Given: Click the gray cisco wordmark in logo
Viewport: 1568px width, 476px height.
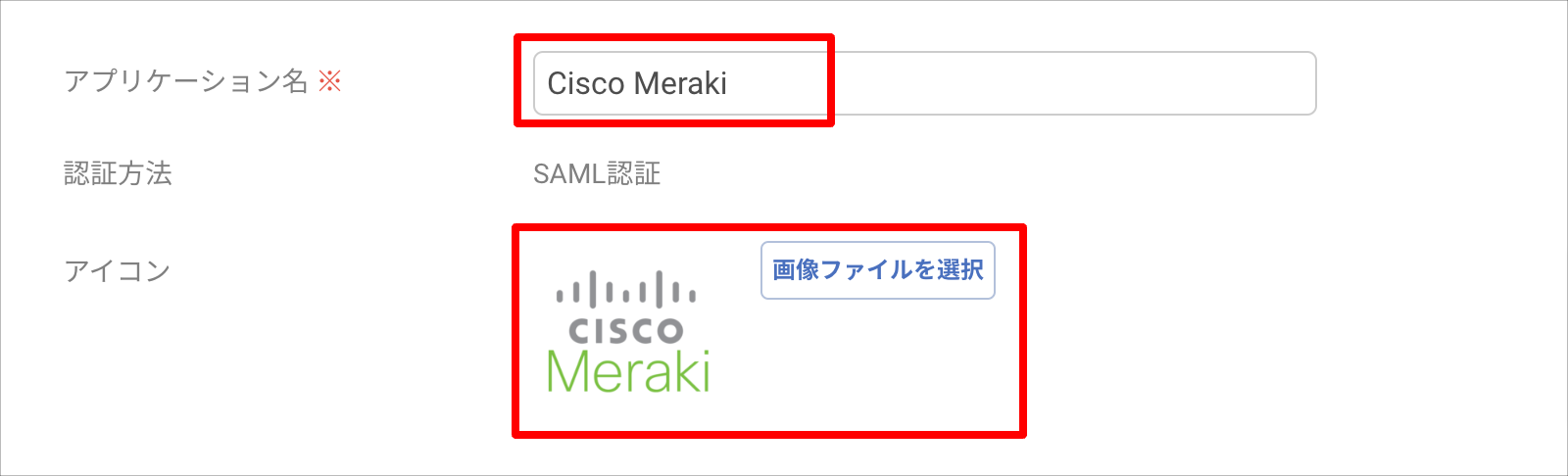Looking at the screenshot, I should 626,330.
